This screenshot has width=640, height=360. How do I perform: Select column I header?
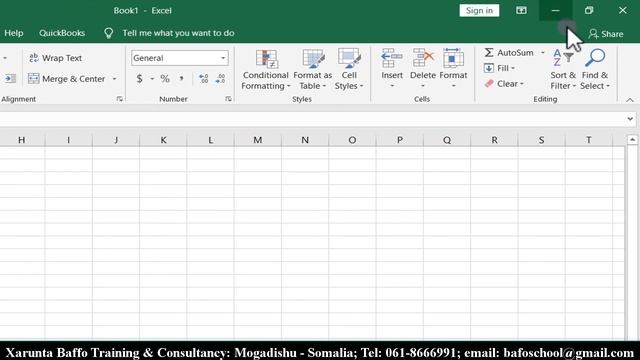tap(69, 140)
